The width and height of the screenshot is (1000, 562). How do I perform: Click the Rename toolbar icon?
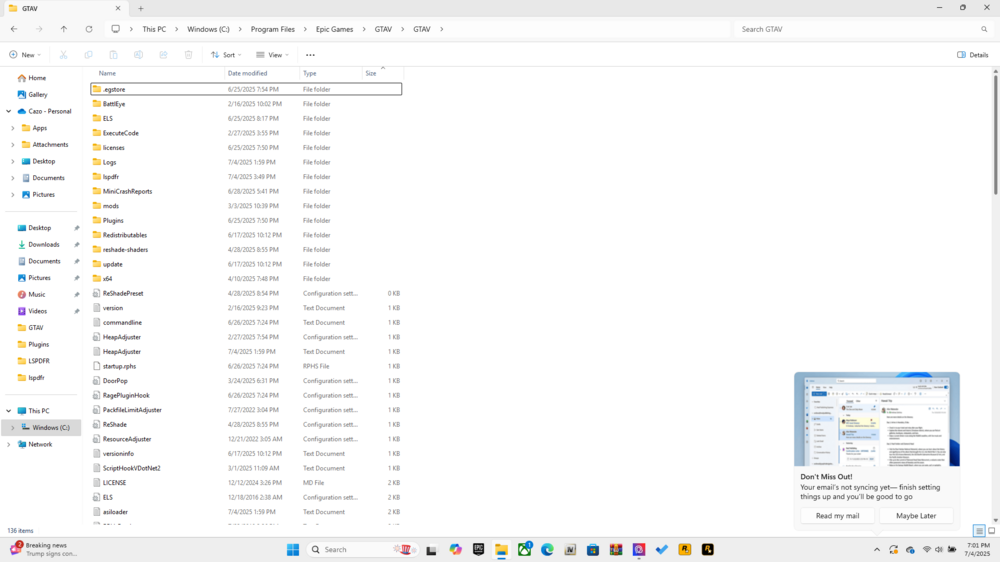click(x=138, y=55)
